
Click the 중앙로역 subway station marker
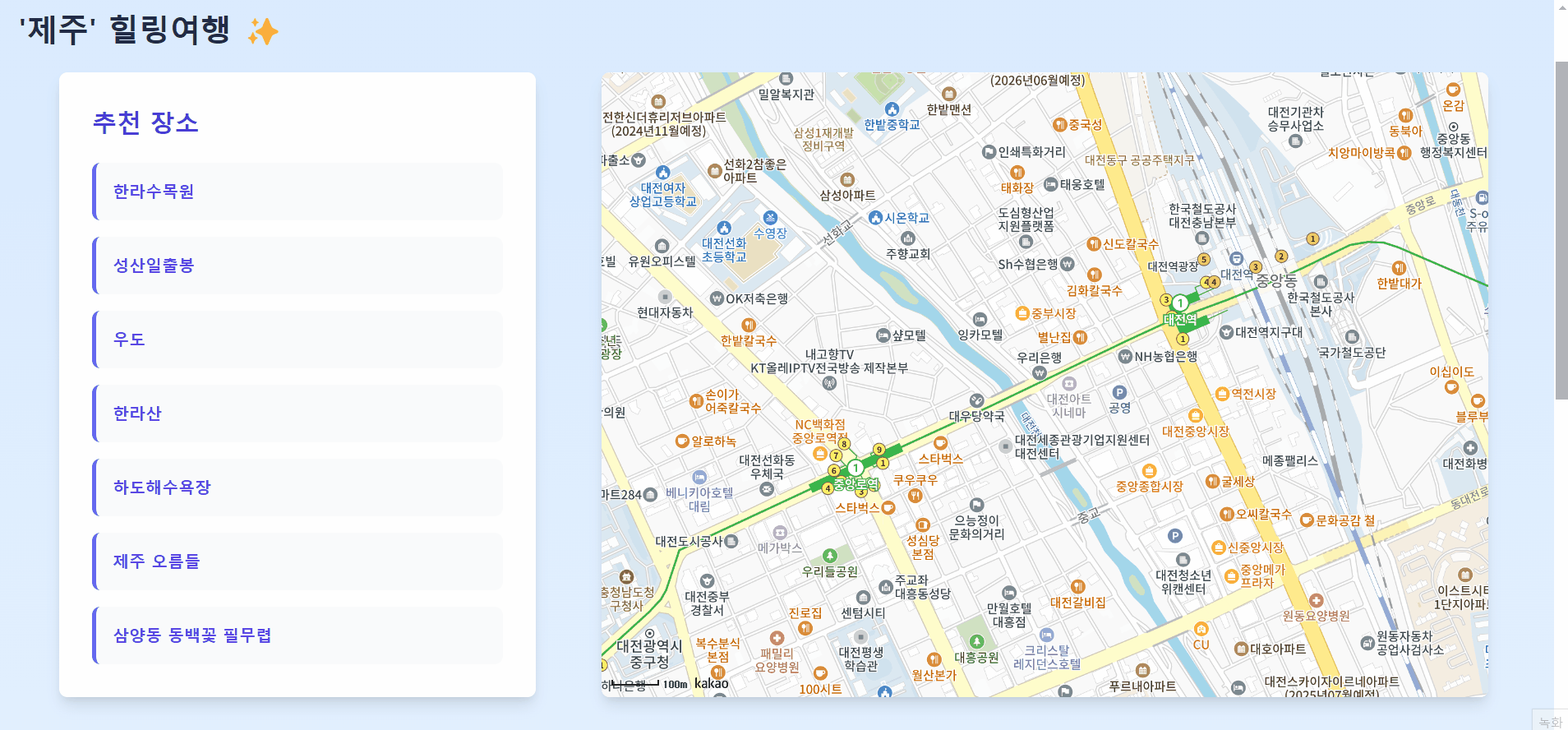point(855,469)
